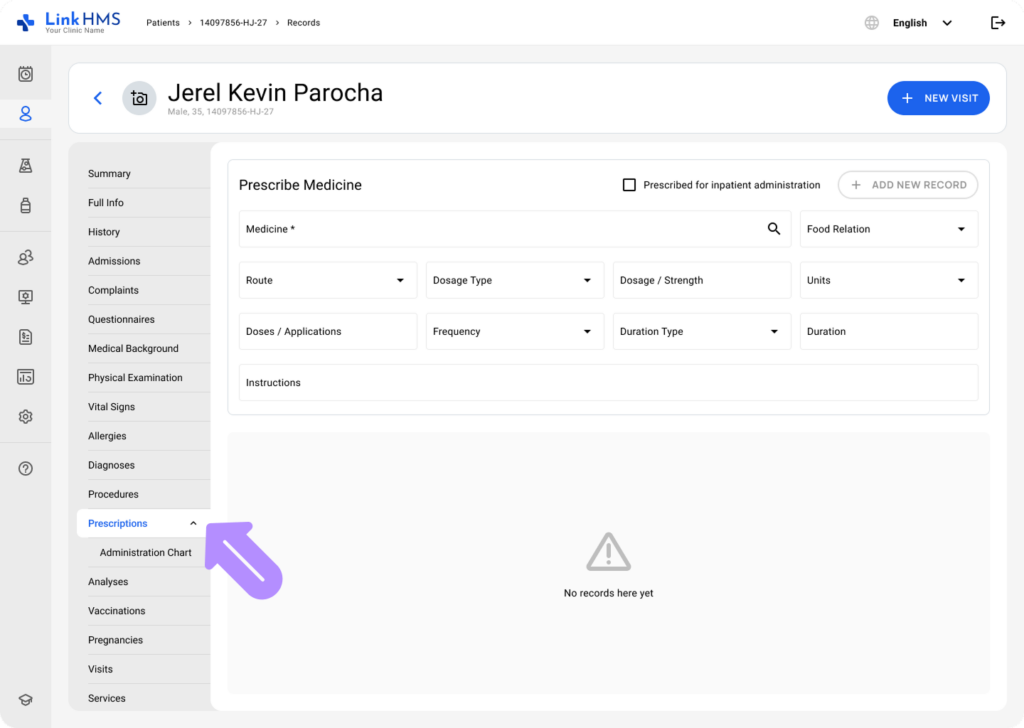The width and height of the screenshot is (1024, 728).
Task: Open the reports document icon
Action: (25, 337)
